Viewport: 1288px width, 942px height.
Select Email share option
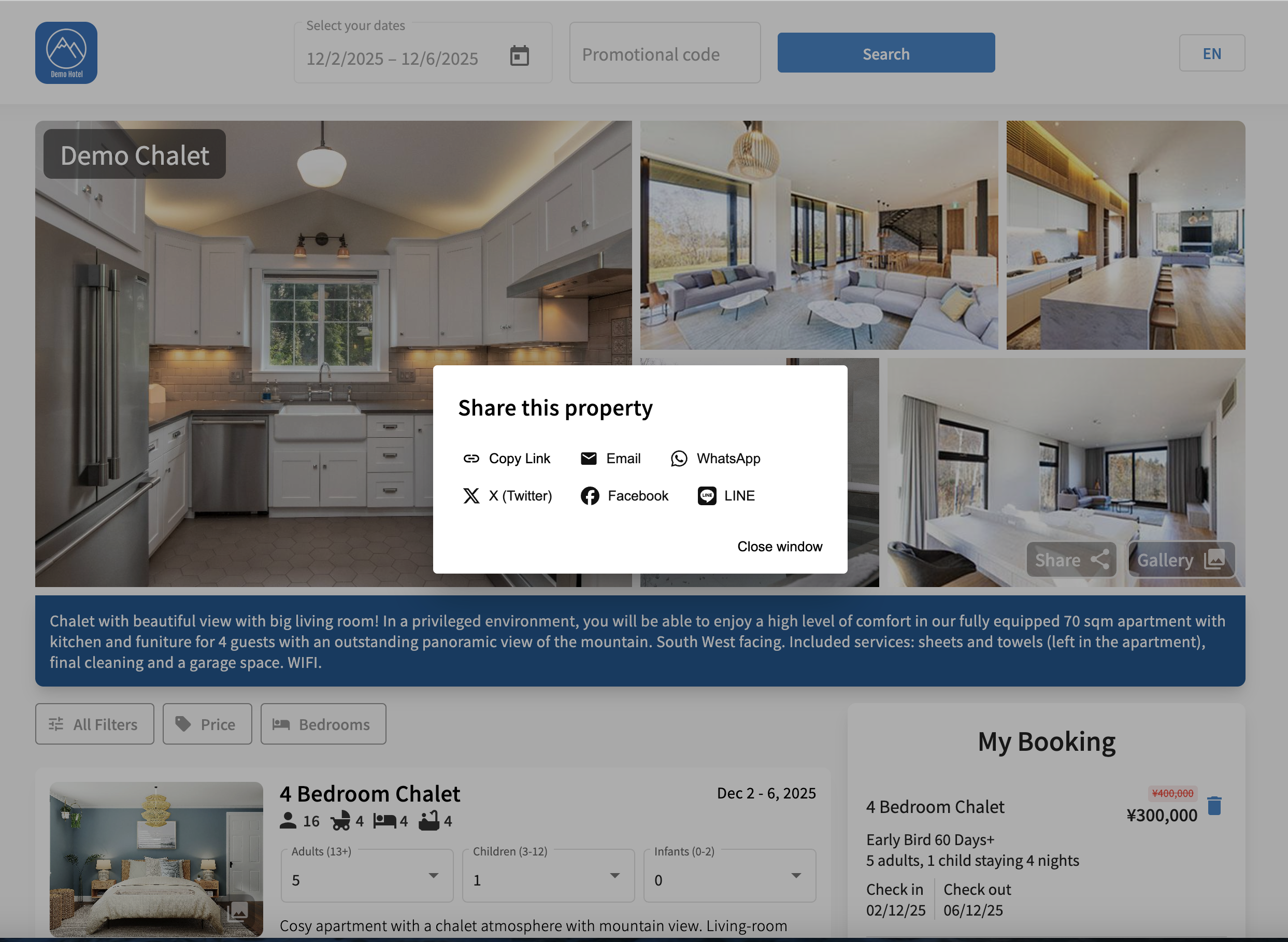[x=610, y=459]
